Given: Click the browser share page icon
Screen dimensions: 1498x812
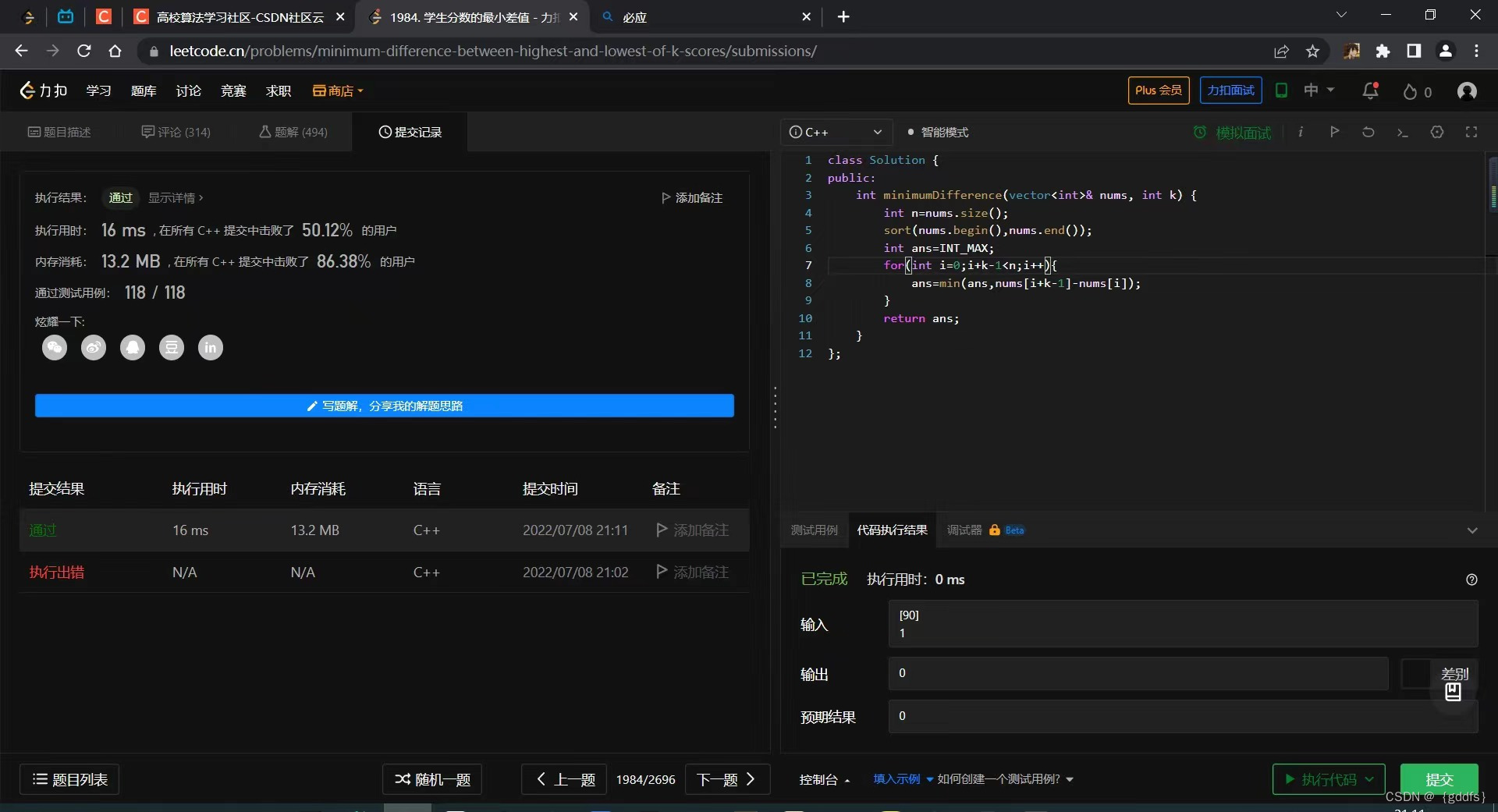Looking at the screenshot, I should 1281,51.
